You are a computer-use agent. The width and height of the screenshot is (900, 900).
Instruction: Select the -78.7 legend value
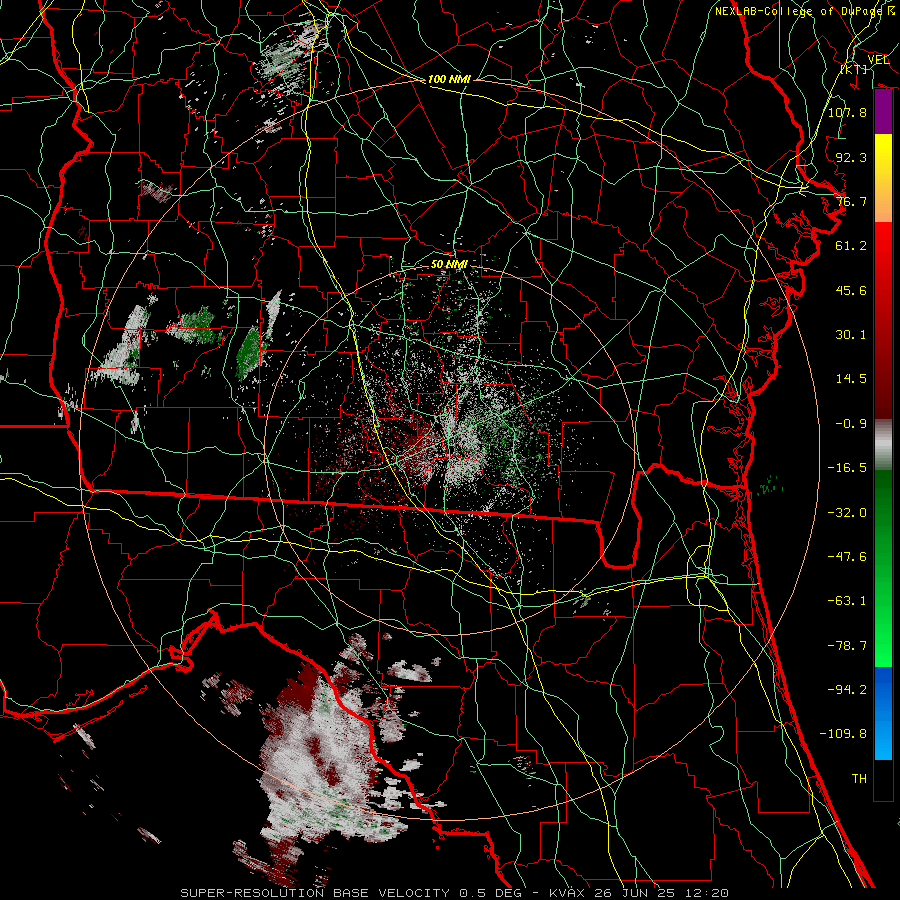pyautogui.click(x=847, y=646)
